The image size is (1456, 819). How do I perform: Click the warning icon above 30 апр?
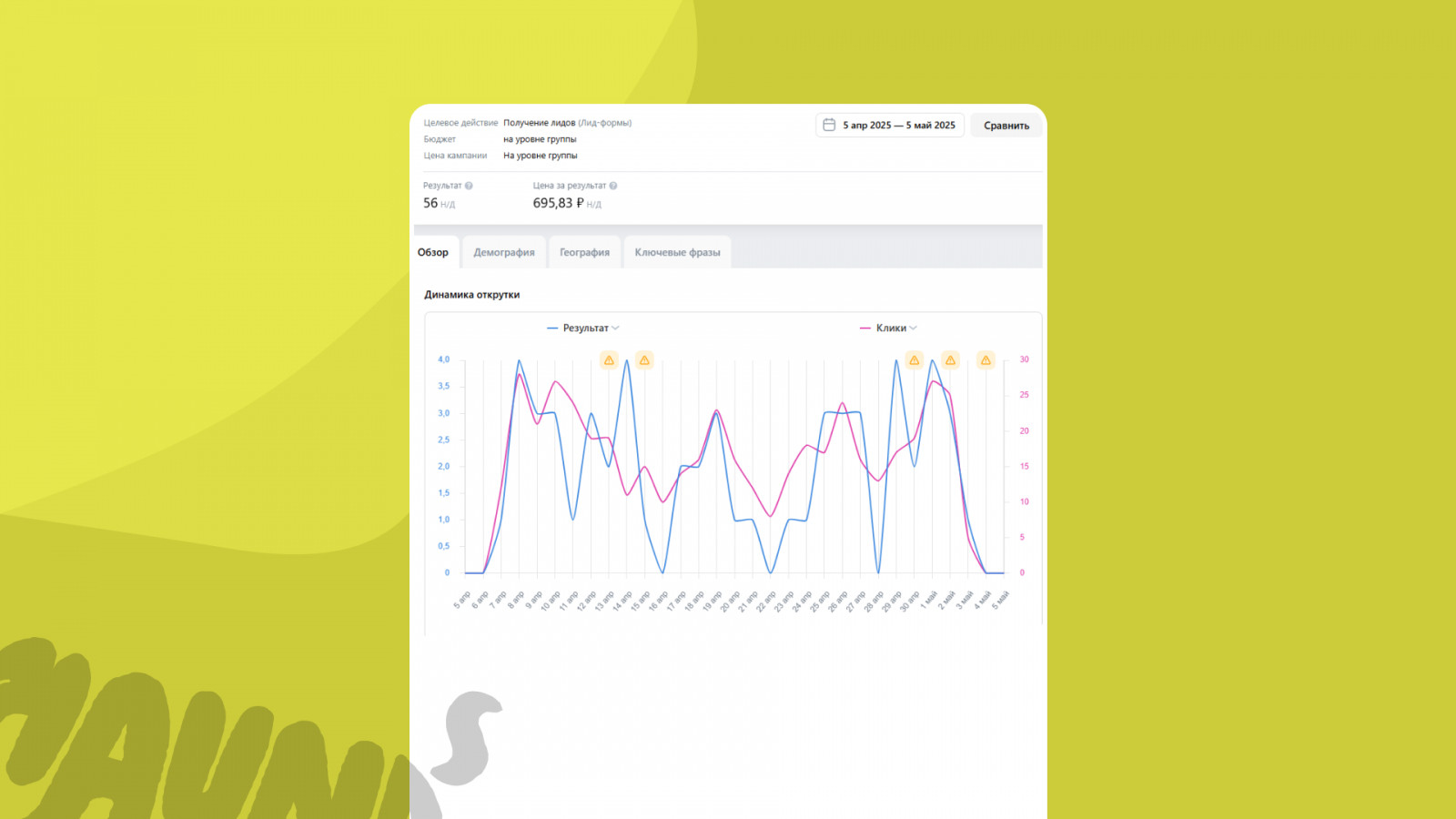pyautogui.click(x=915, y=360)
